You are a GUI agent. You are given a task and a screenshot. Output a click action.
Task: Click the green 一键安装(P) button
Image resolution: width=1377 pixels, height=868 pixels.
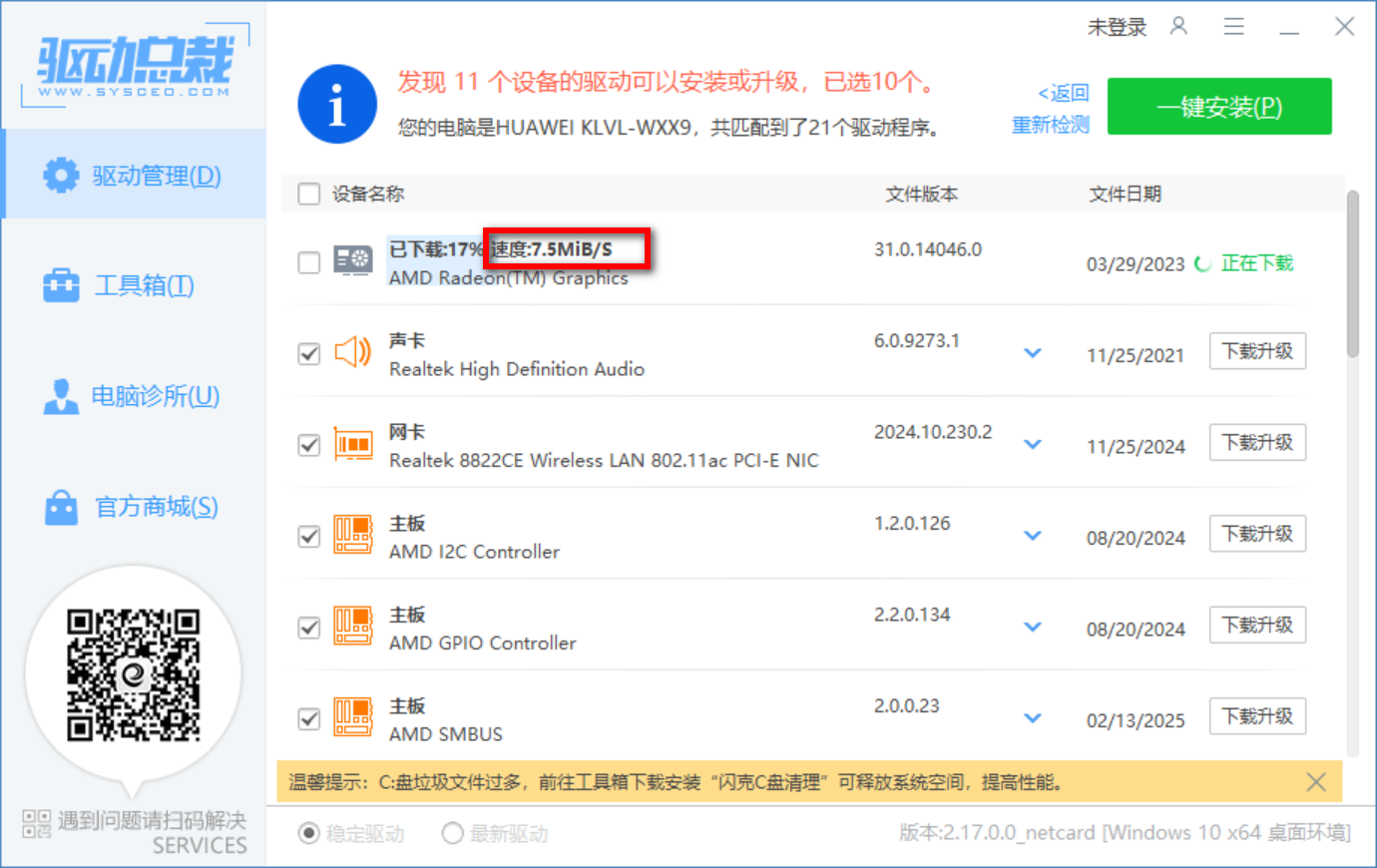point(1219,107)
